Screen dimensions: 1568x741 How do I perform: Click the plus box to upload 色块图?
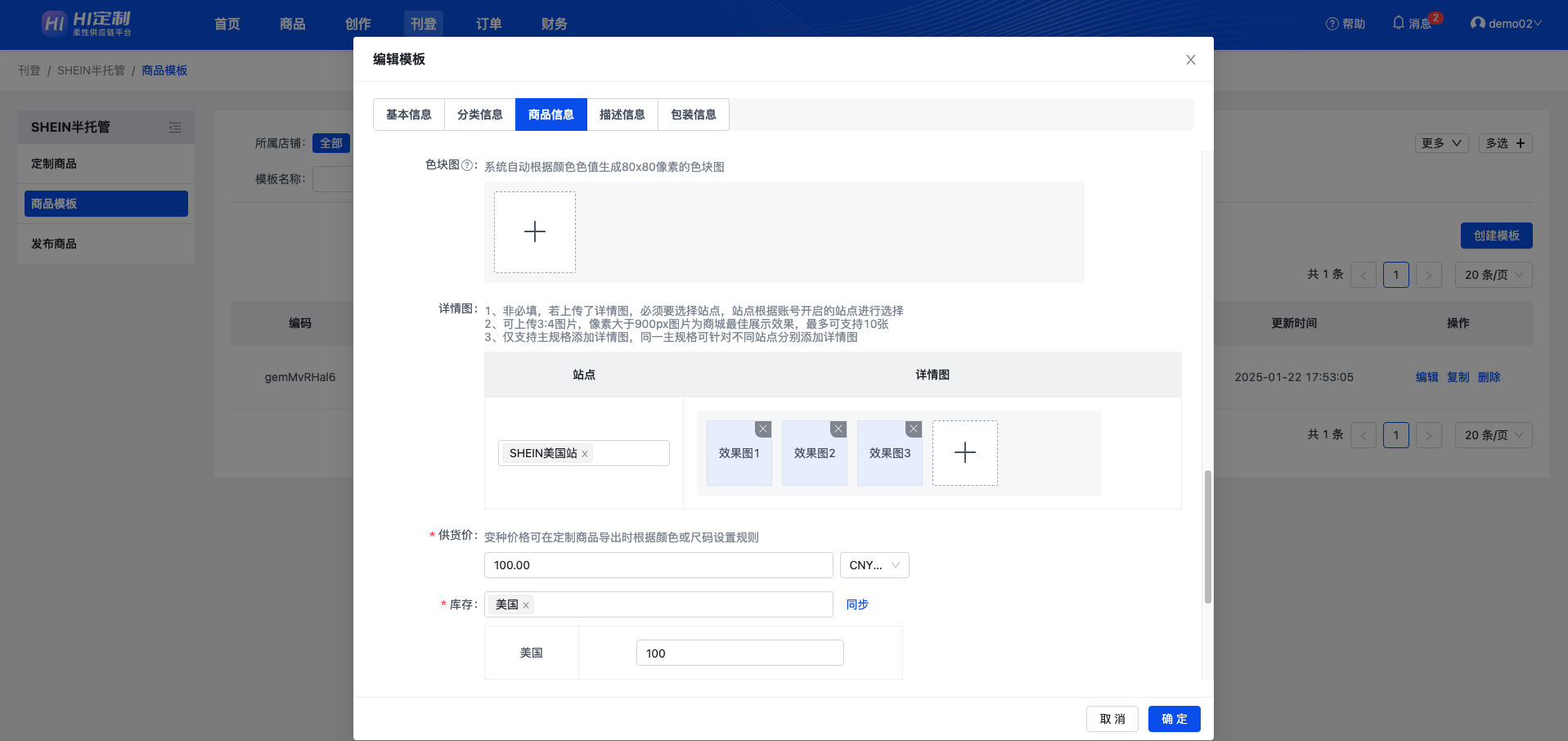point(535,232)
